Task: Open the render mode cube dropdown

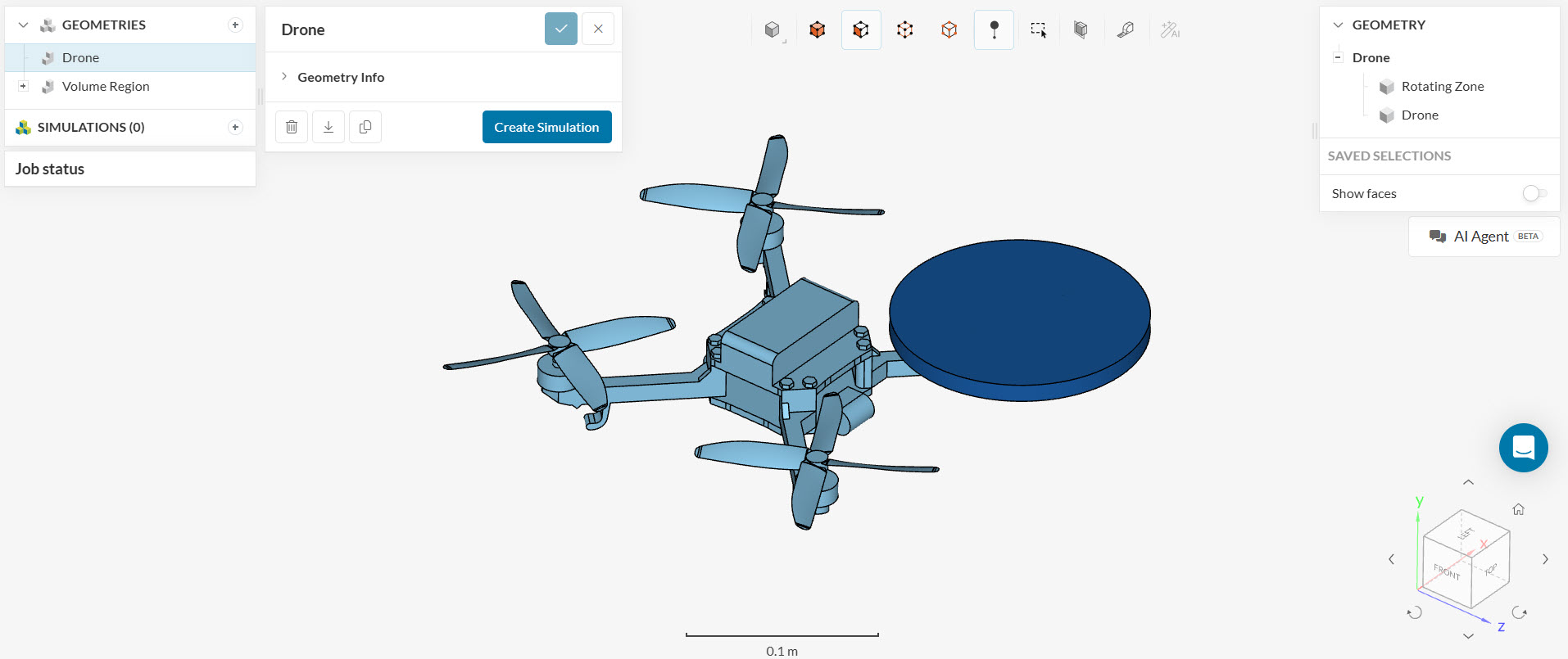Action: [773, 30]
